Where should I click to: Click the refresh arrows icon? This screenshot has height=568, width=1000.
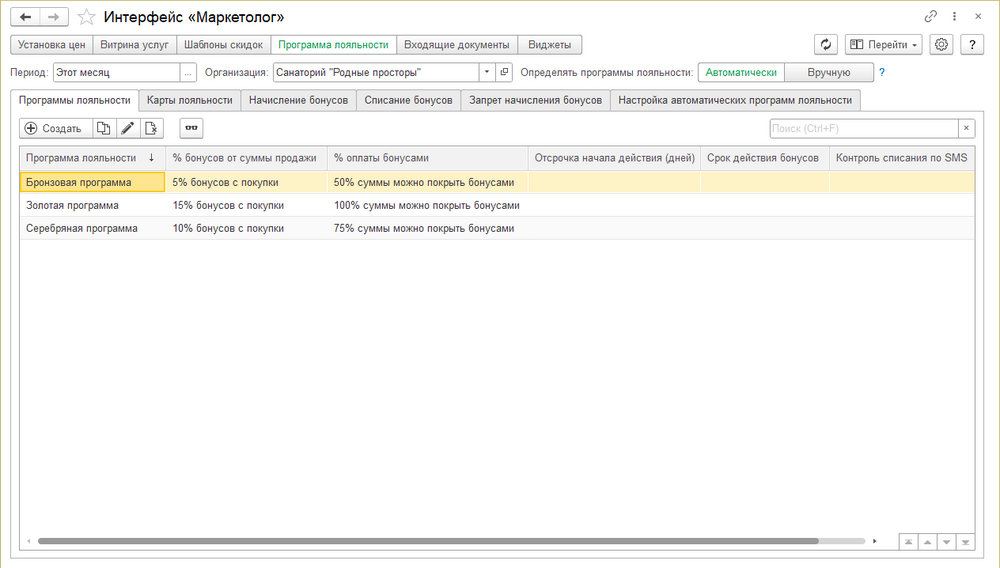[x=825, y=45]
